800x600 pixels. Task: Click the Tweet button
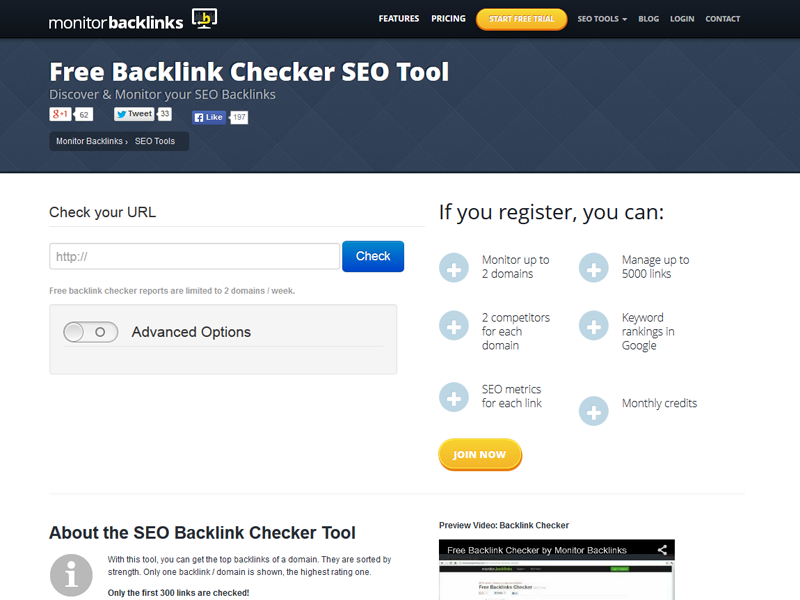[135, 114]
